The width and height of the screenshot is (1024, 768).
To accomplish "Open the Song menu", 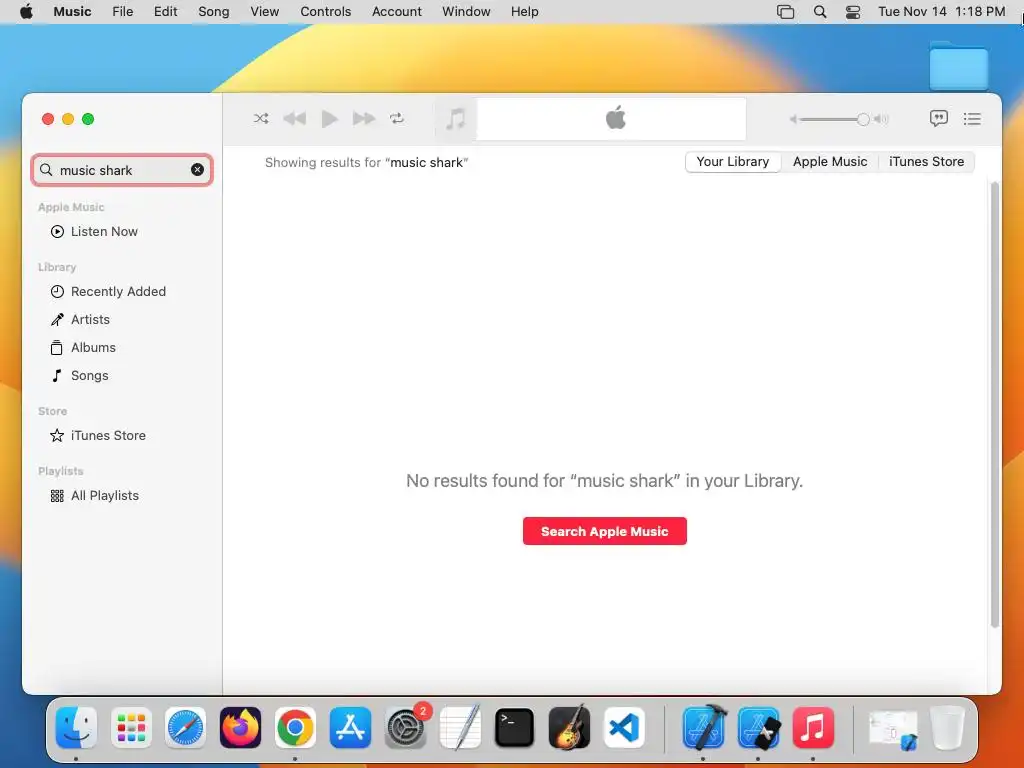I will (214, 12).
